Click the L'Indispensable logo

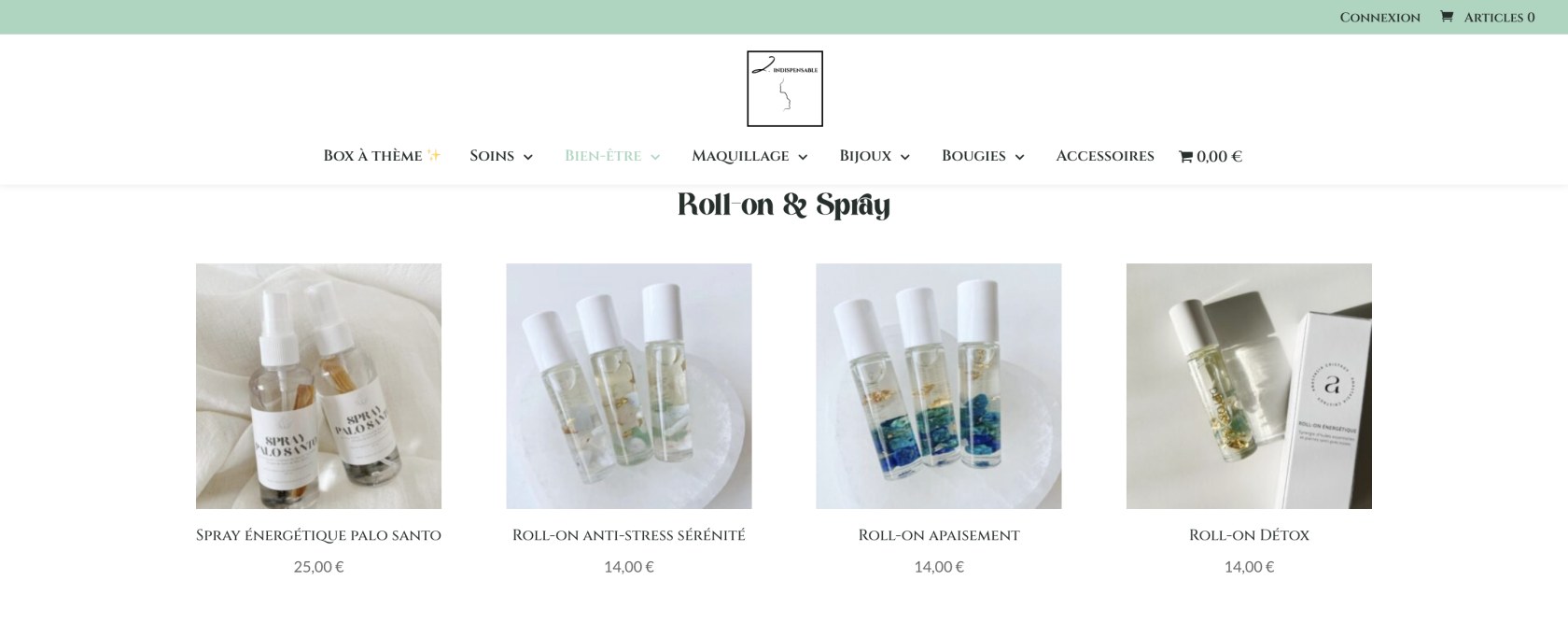[784, 89]
